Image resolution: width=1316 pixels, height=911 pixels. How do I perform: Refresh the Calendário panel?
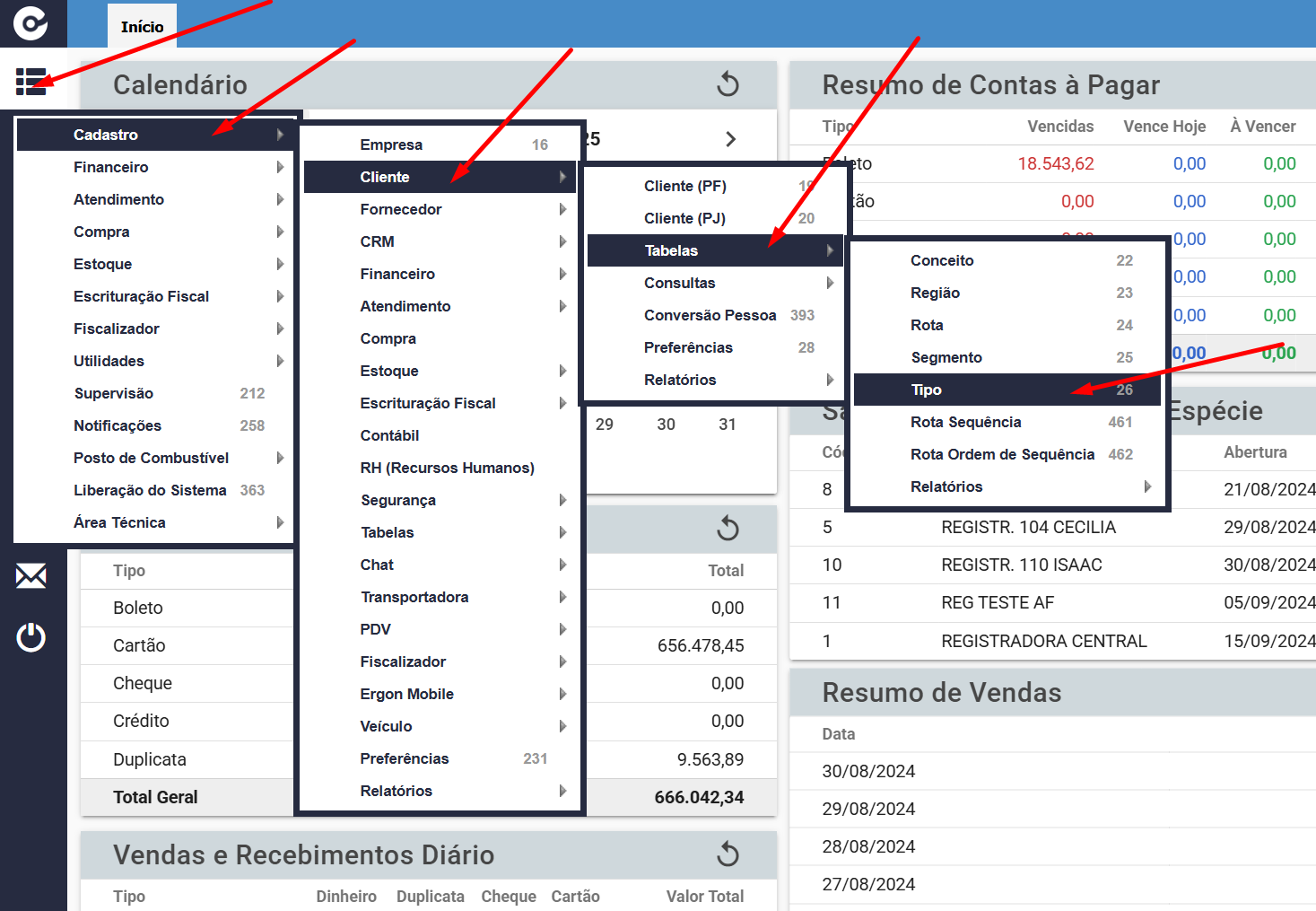coord(728,84)
